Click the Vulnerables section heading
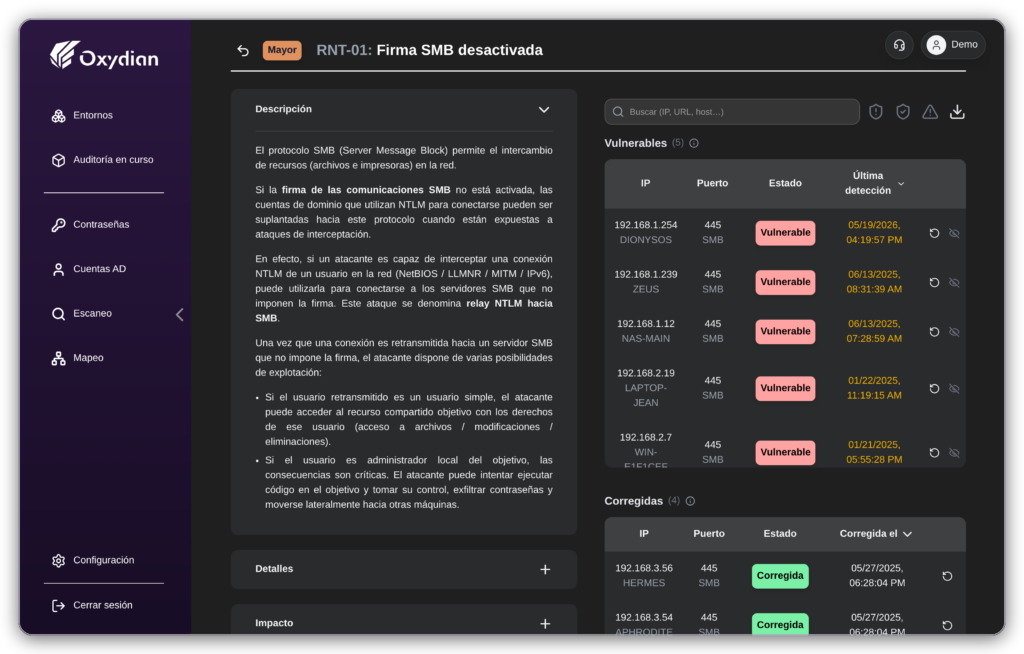1024x654 pixels. click(635, 143)
